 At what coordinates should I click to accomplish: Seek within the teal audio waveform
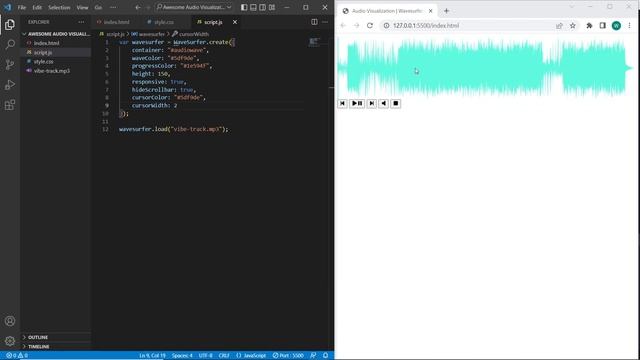pyautogui.click(x=485, y=68)
